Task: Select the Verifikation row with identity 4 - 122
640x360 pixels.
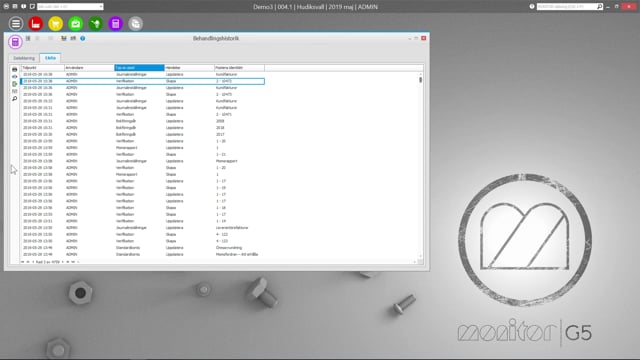Action: coord(143,234)
